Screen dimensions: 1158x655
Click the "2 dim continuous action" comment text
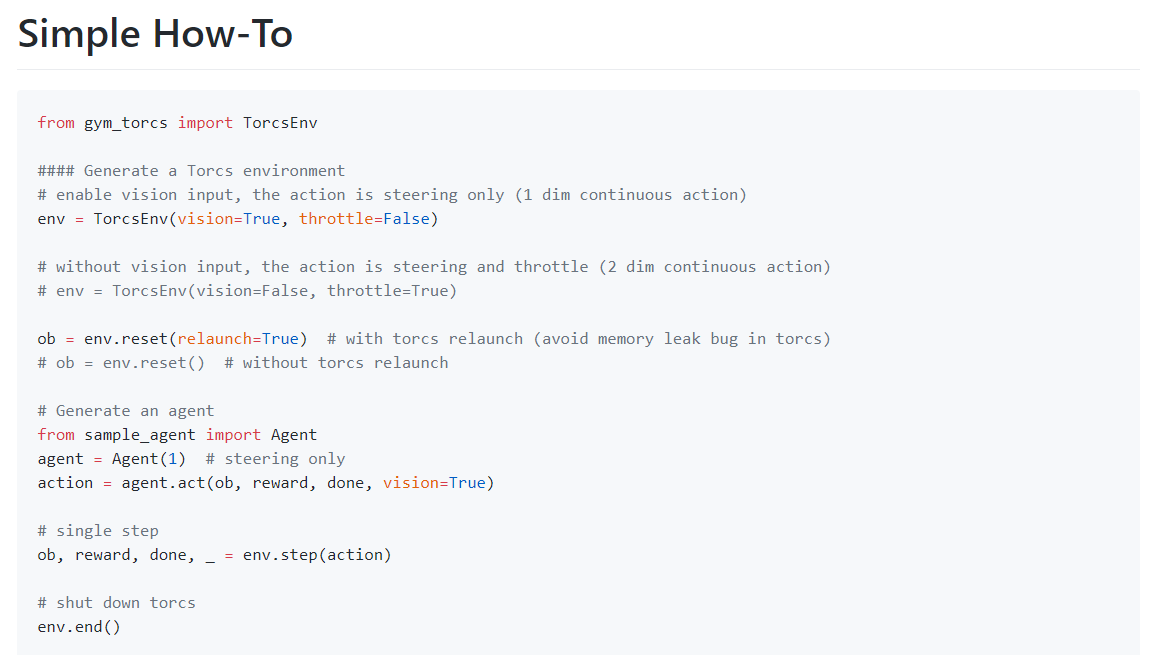pyautogui.click(x=714, y=267)
